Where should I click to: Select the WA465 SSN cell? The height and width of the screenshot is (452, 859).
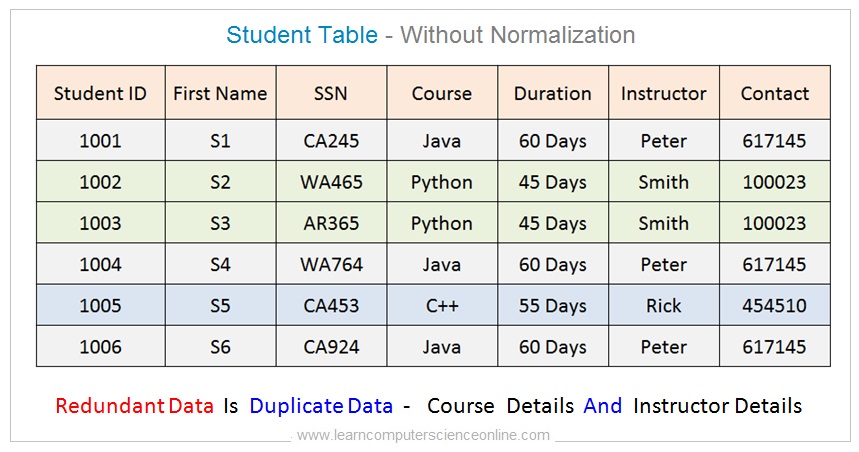point(332,182)
